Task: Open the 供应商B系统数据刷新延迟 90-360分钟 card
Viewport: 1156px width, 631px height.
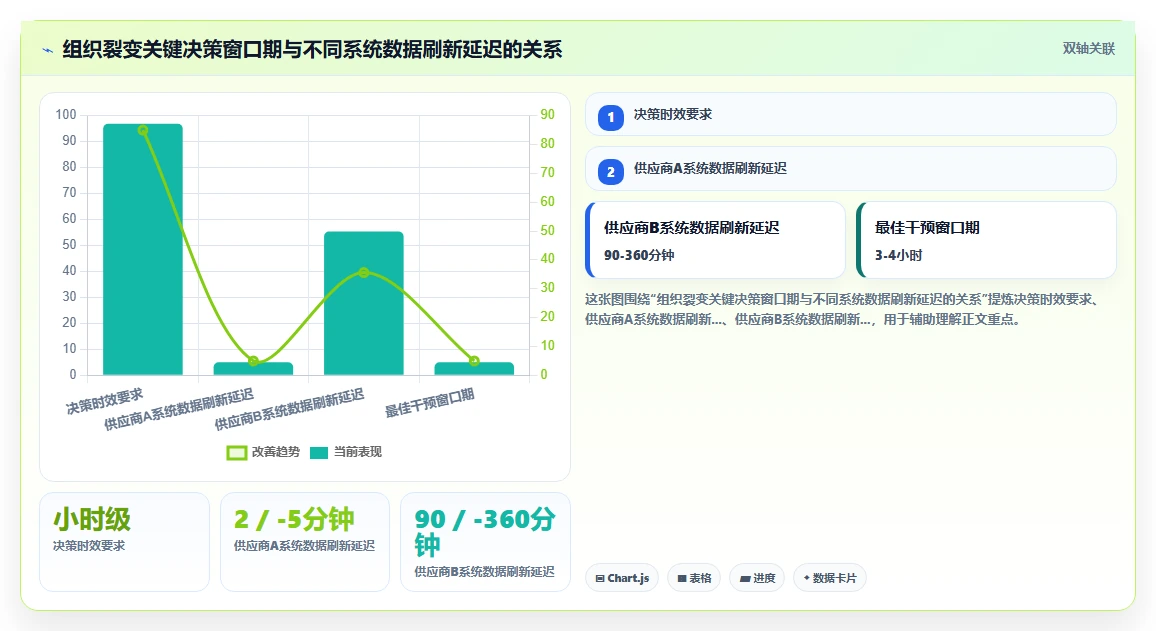Action: coord(715,240)
